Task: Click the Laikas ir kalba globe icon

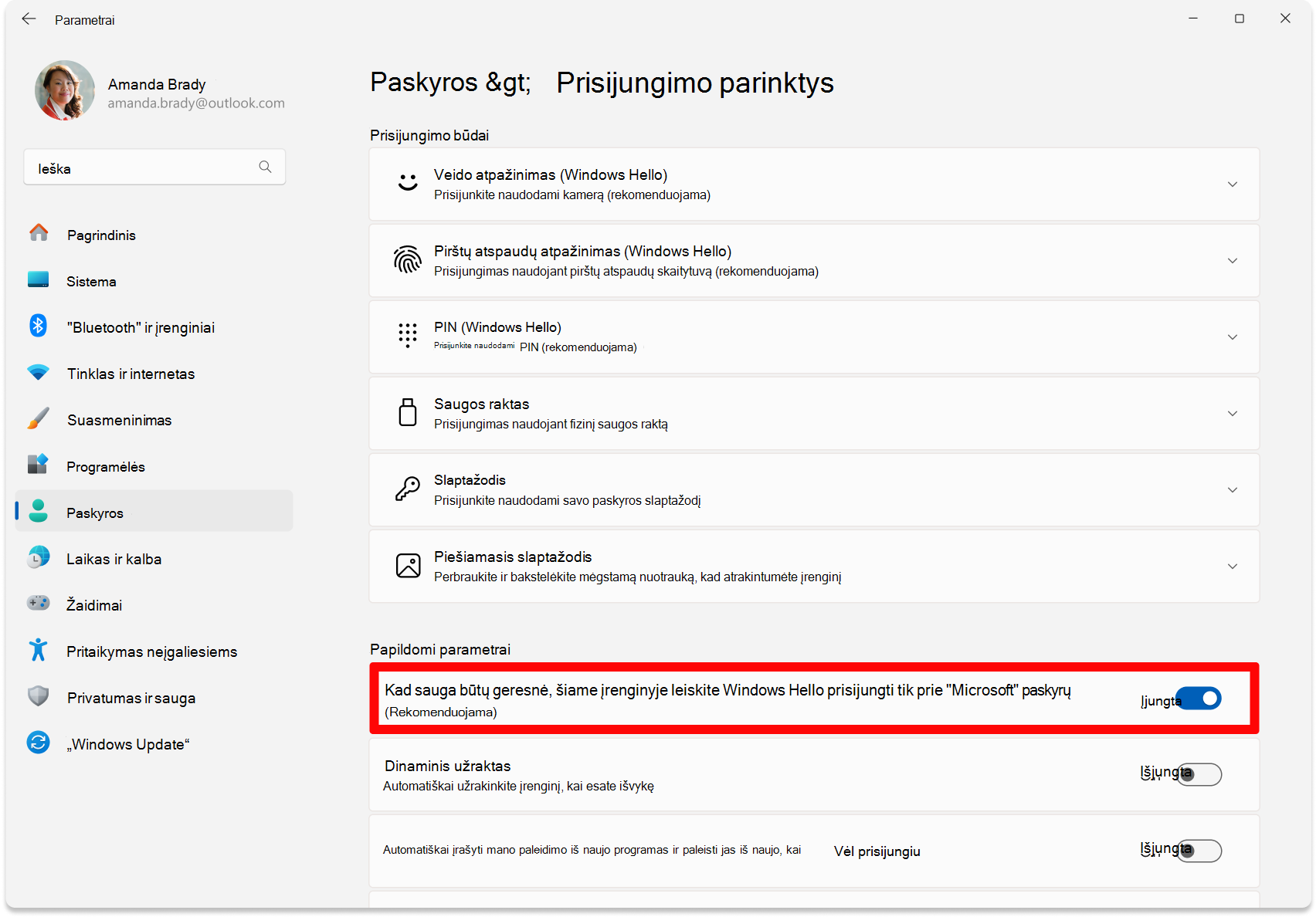Action: 38,557
